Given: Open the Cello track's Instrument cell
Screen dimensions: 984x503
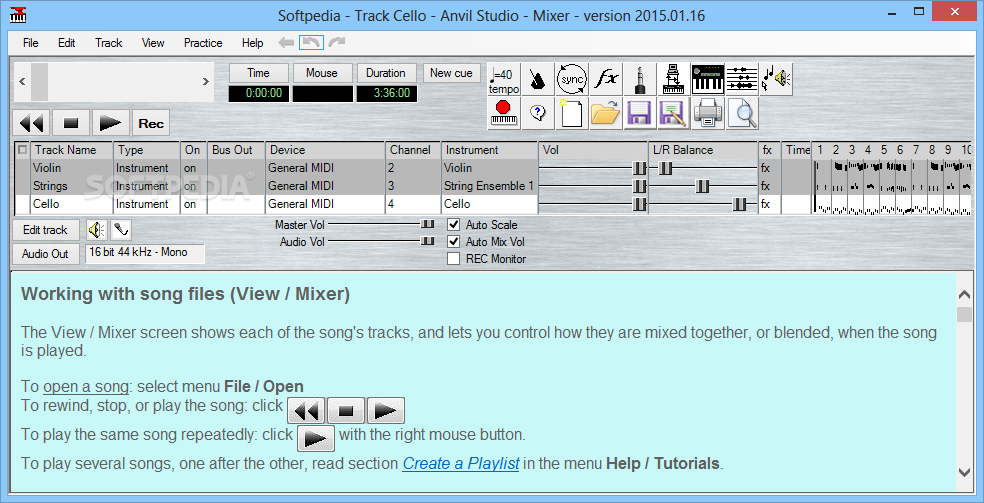Looking at the screenshot, I should pyautogui.click(x=489, y=204).
